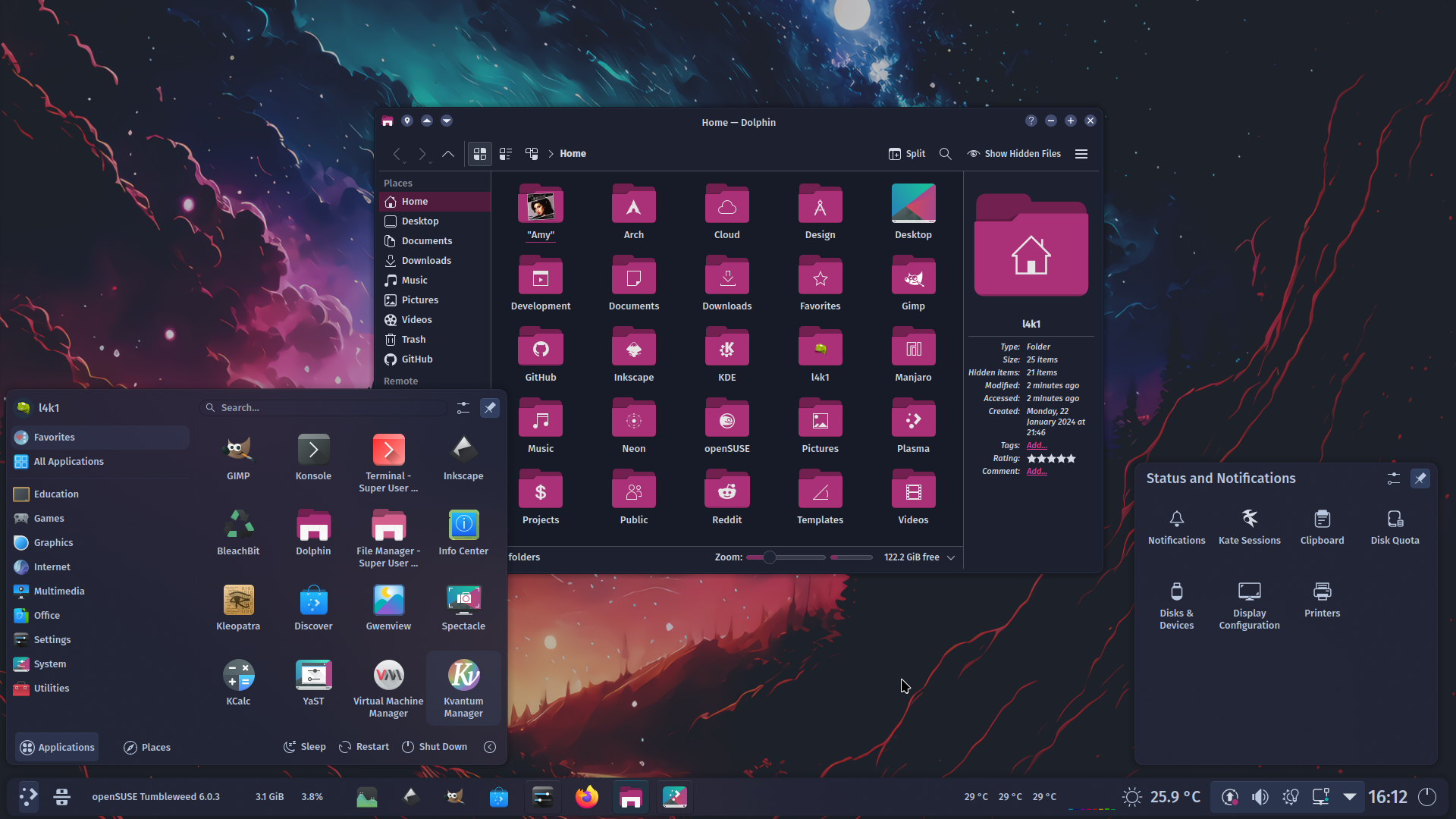Click Shut Down button in launcher
The width and height of the screenshot is (1456, 819).
(434, 747)
